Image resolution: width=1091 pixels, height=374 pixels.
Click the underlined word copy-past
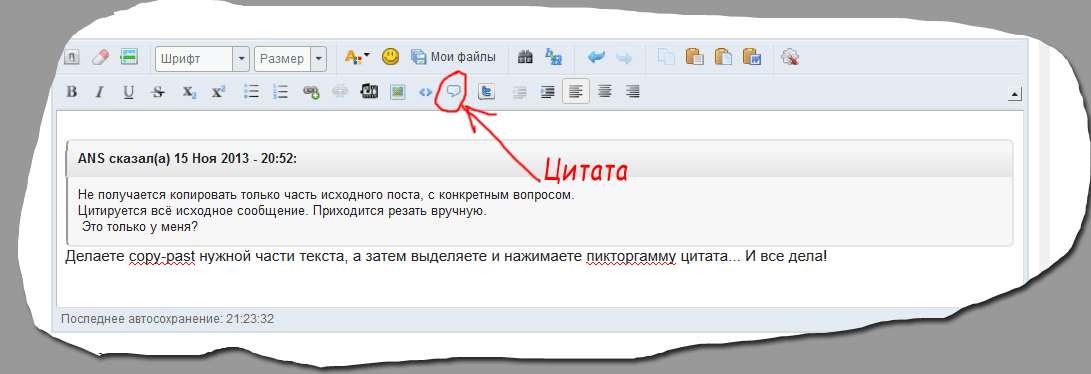[162, 257]
